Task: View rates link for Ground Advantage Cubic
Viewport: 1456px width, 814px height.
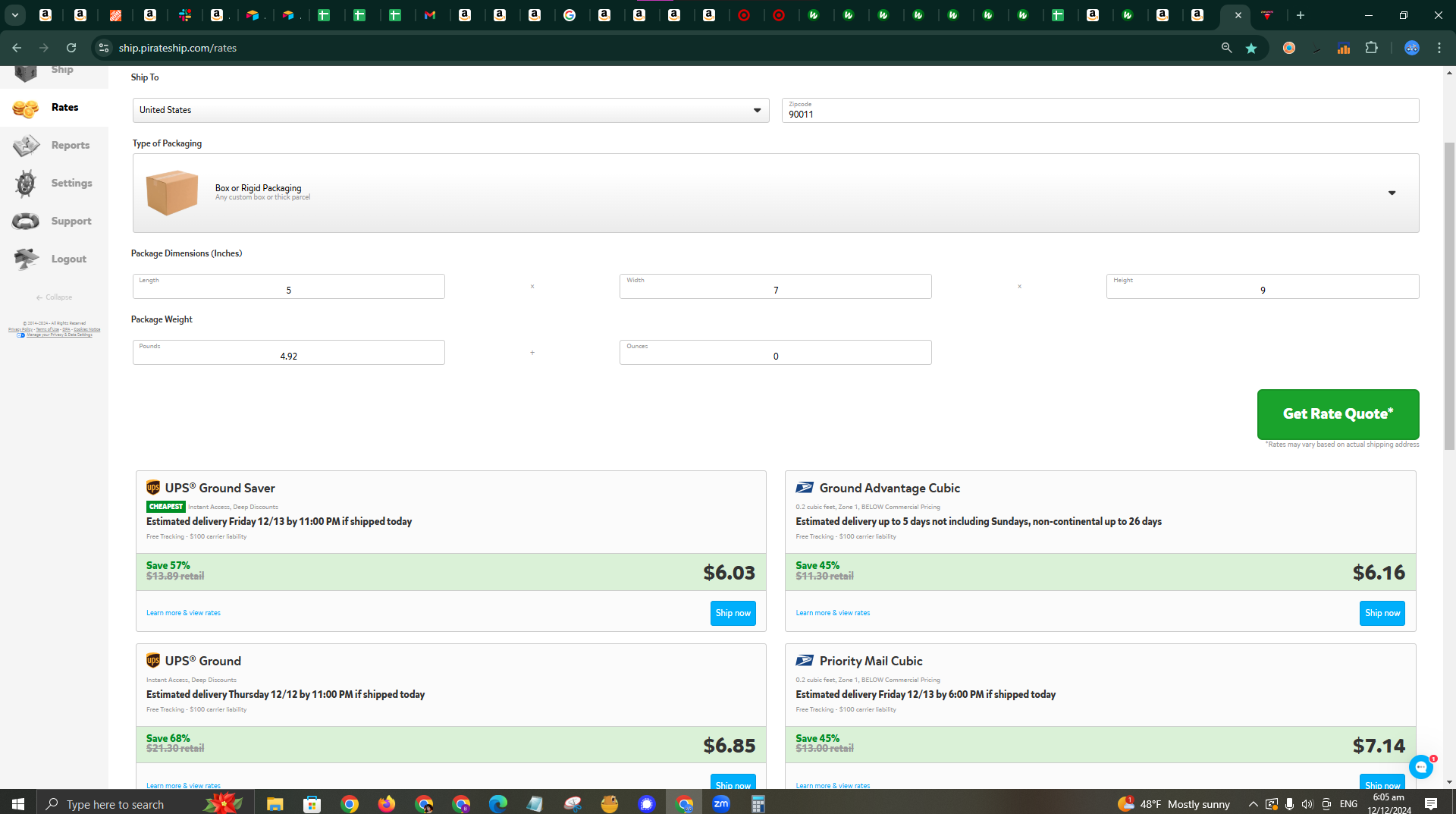Action: point(833,613)
